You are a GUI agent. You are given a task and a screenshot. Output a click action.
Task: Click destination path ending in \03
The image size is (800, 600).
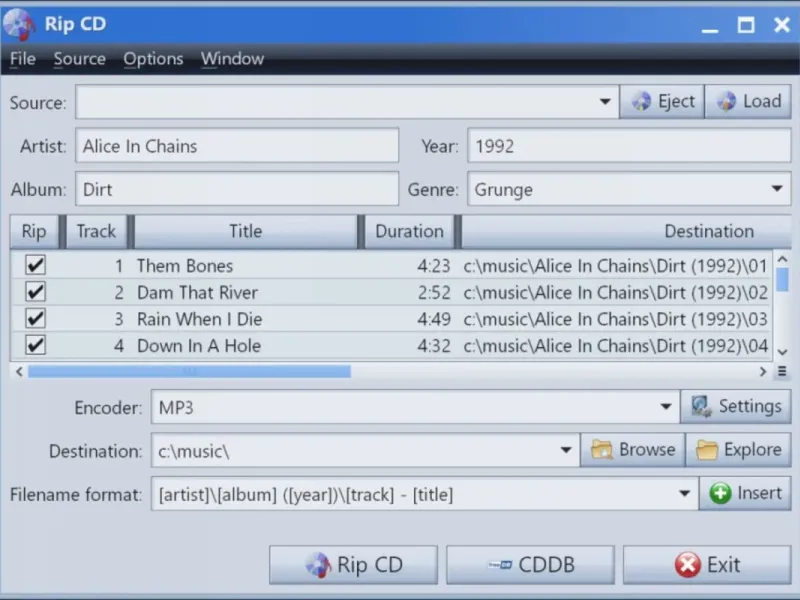click(615, 319)
